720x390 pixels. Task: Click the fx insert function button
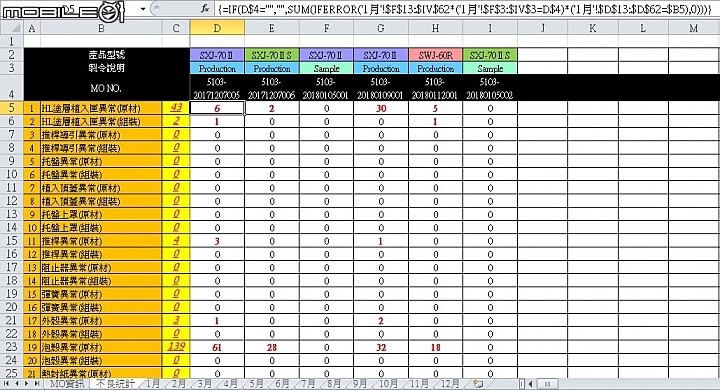[205, 8]
